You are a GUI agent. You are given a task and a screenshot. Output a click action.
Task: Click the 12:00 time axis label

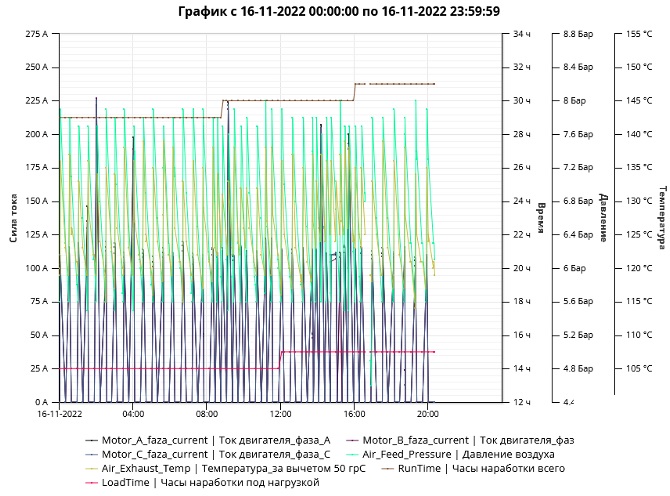coord(281,414)
